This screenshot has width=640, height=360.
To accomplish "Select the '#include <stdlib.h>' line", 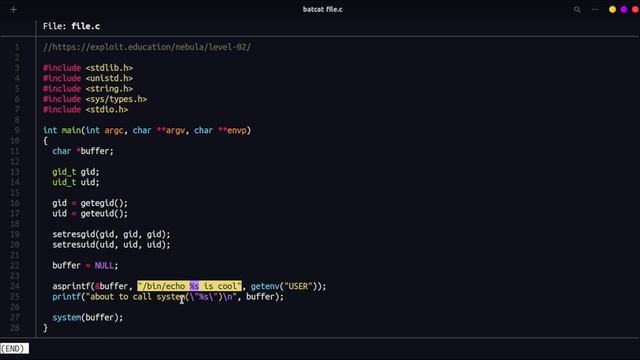I will click(x=88, y=68).
